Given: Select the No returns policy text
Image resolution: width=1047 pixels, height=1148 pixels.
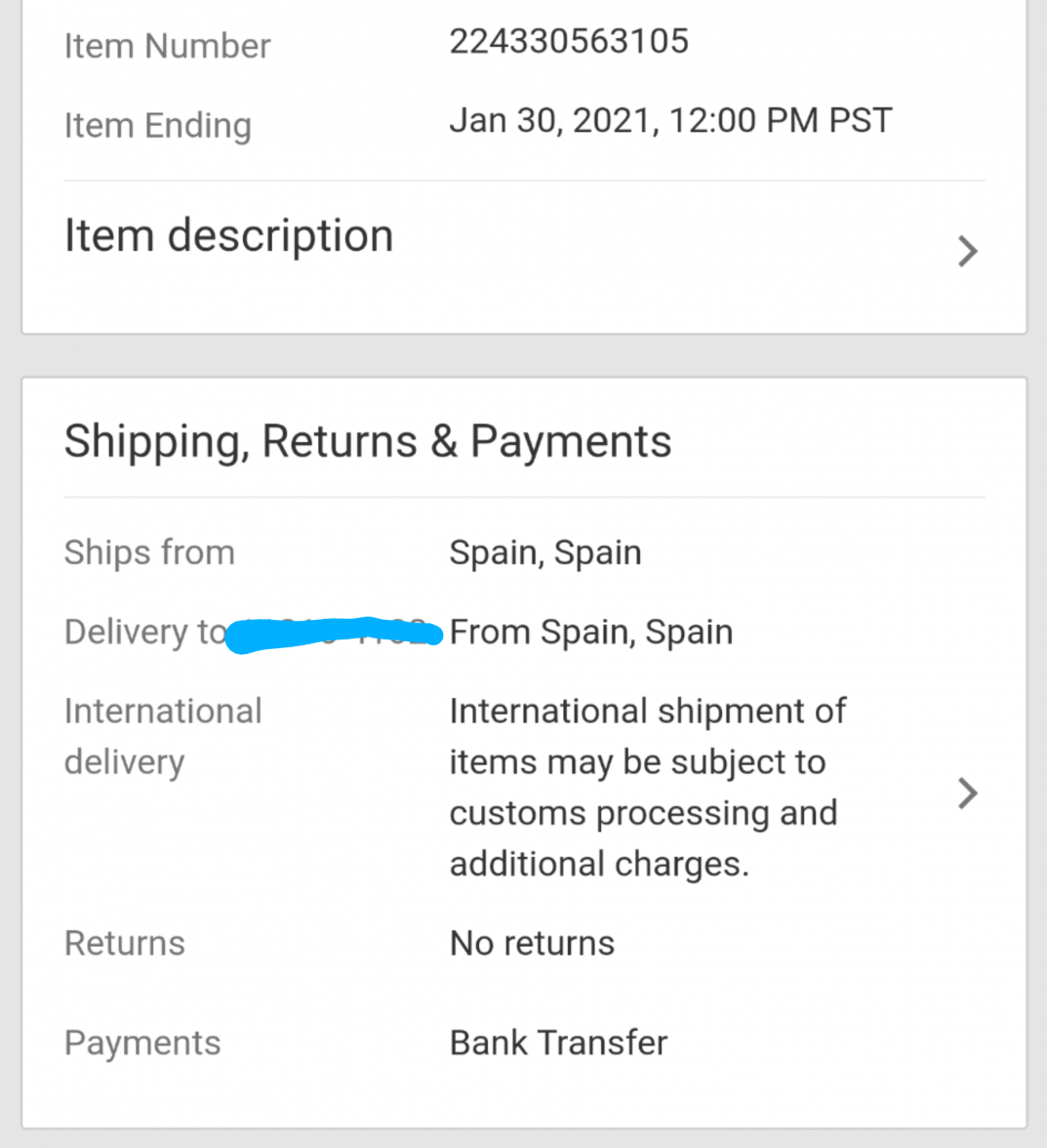Looking at the screenshot, I should (x=532, y=943).
